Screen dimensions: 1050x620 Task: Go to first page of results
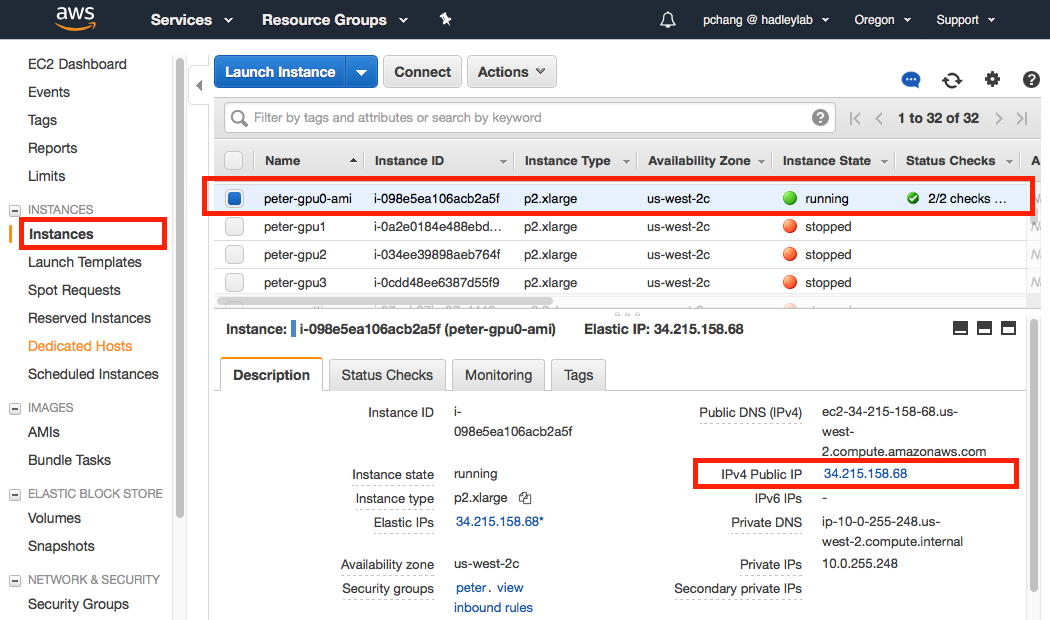tap(854, 119)
